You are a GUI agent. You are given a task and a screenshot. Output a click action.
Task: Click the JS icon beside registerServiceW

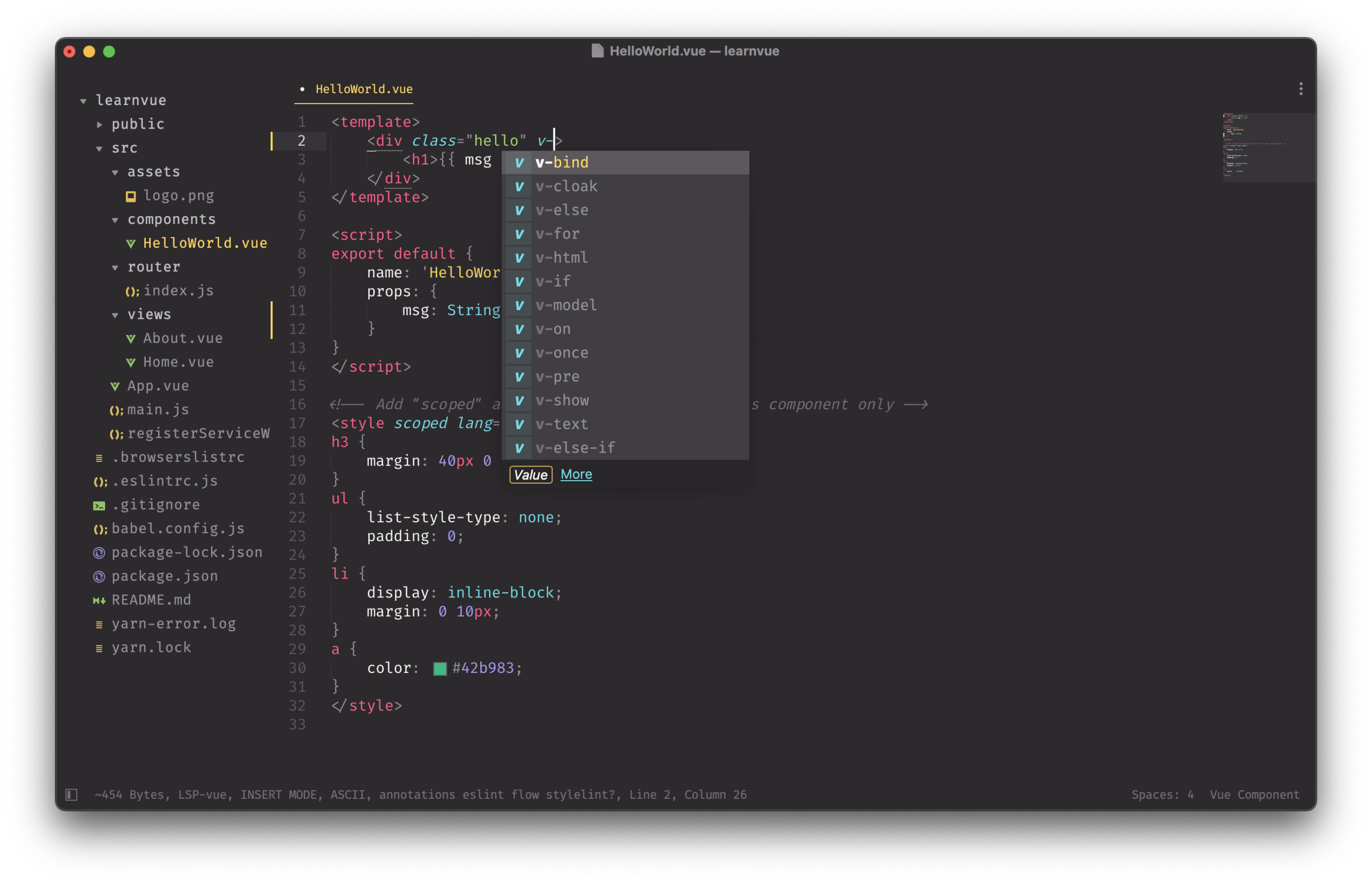116,434
